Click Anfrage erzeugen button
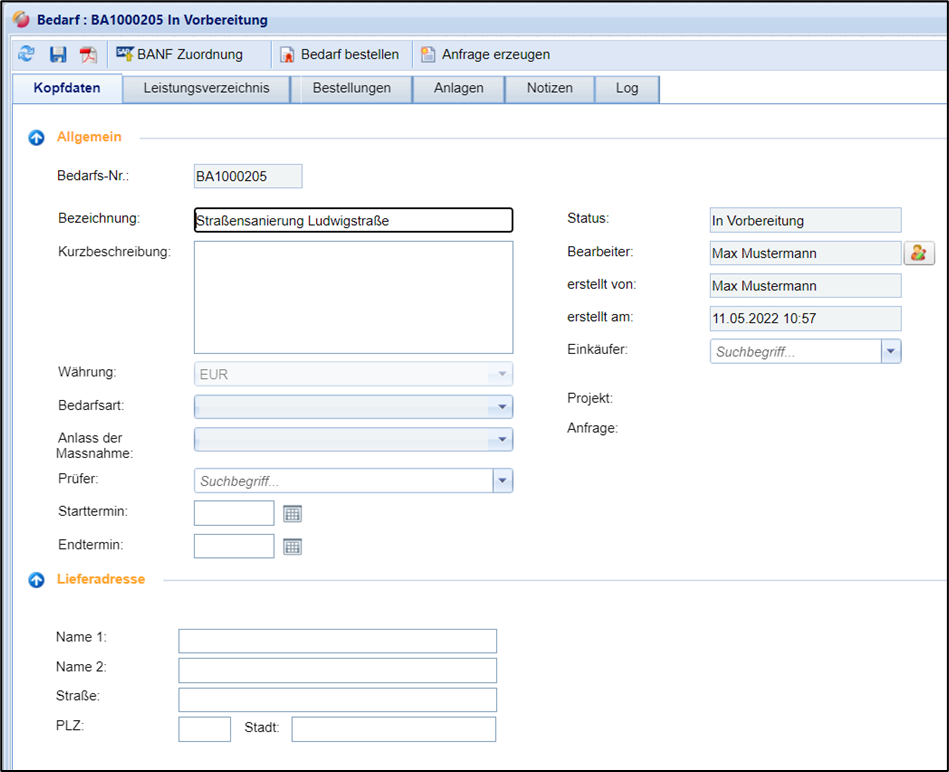Screen dimensions: 949x772 coord(485,54)
